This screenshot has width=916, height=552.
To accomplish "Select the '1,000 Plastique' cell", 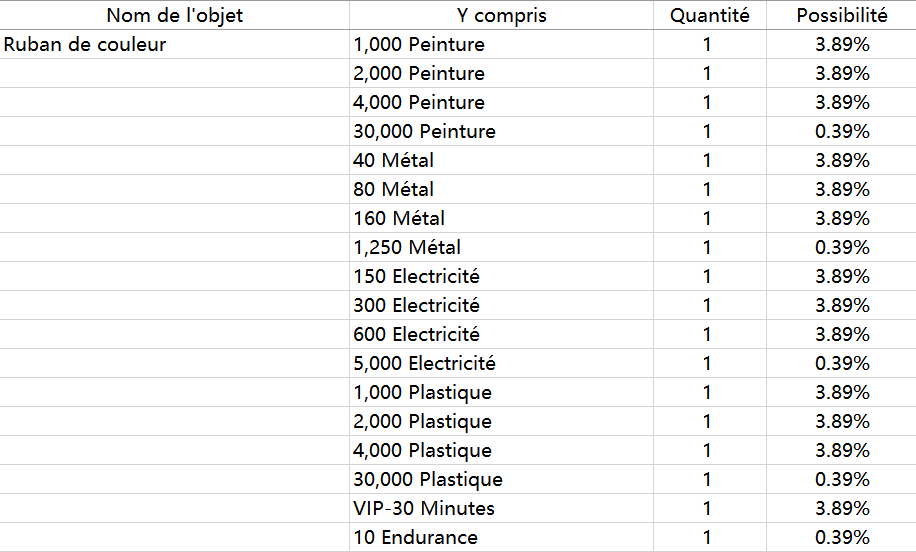I will (x=501, y=392).
